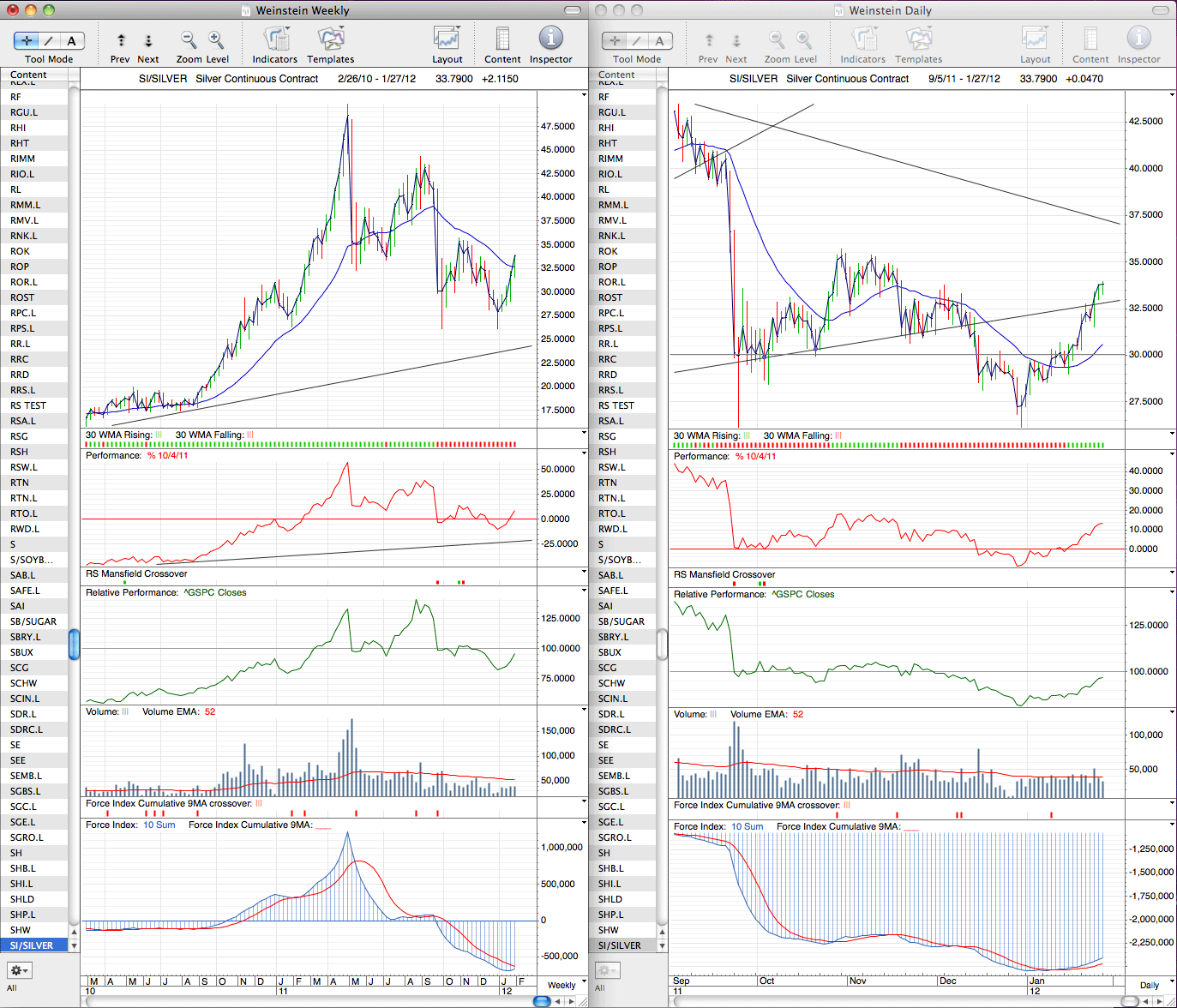Open Layout menu in Weinstein Weekly
Viewport: 1177px width, 1008px height.
point(447,39)
